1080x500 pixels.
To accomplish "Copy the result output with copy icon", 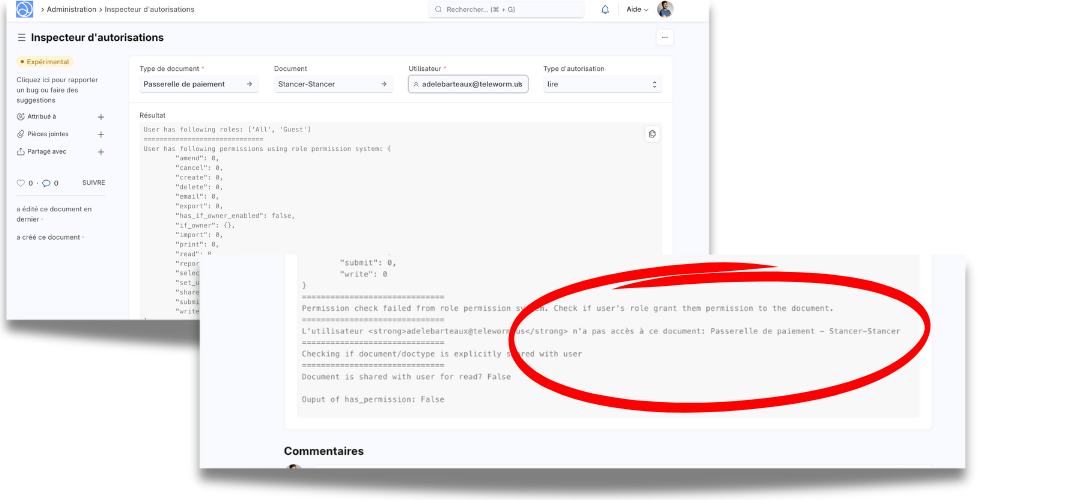I will (651, 134).
